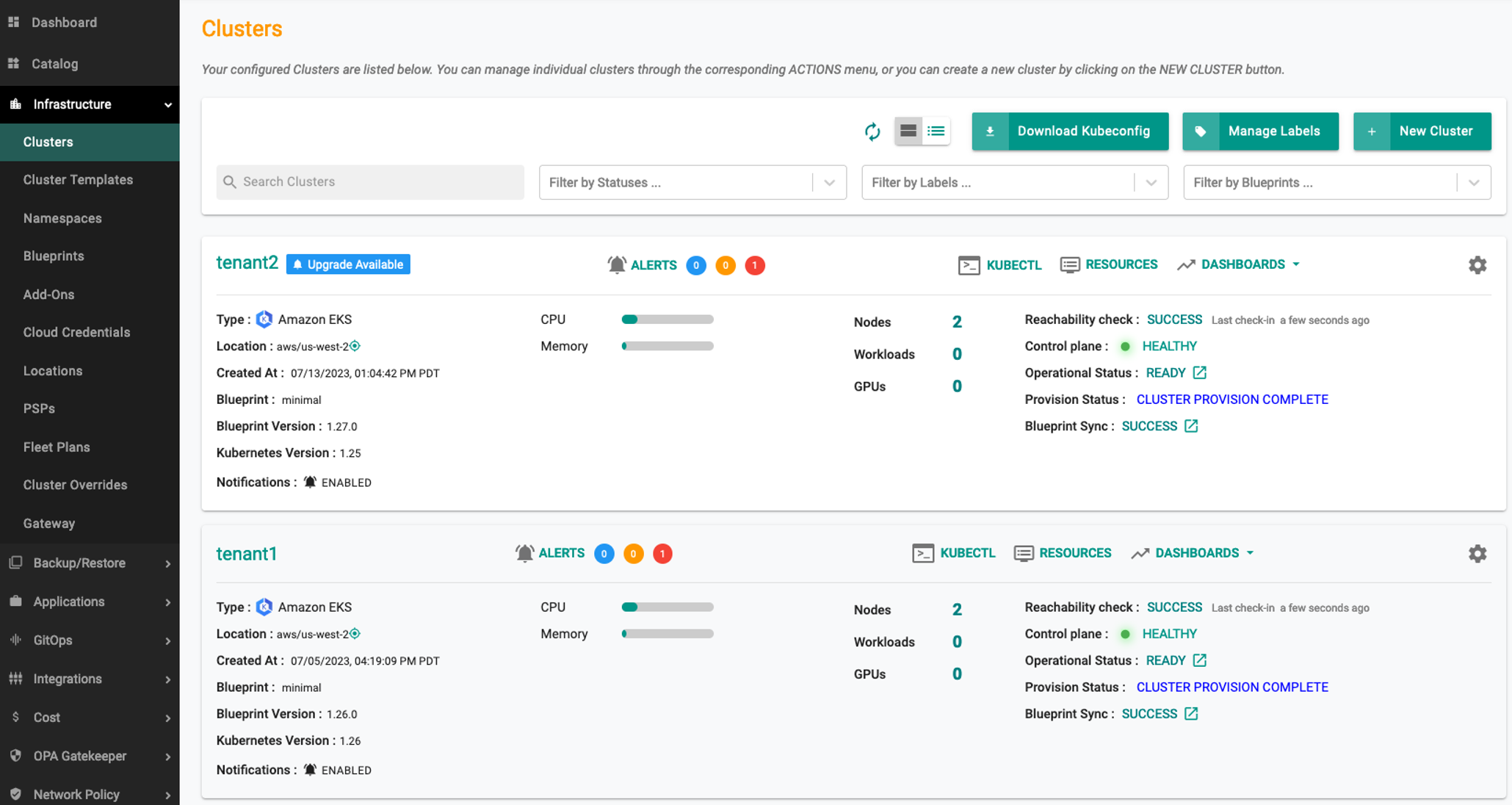Open Cluster Templates in sidebar
The height and width of the screenshot is (805, 1512).
pos(78,180)
